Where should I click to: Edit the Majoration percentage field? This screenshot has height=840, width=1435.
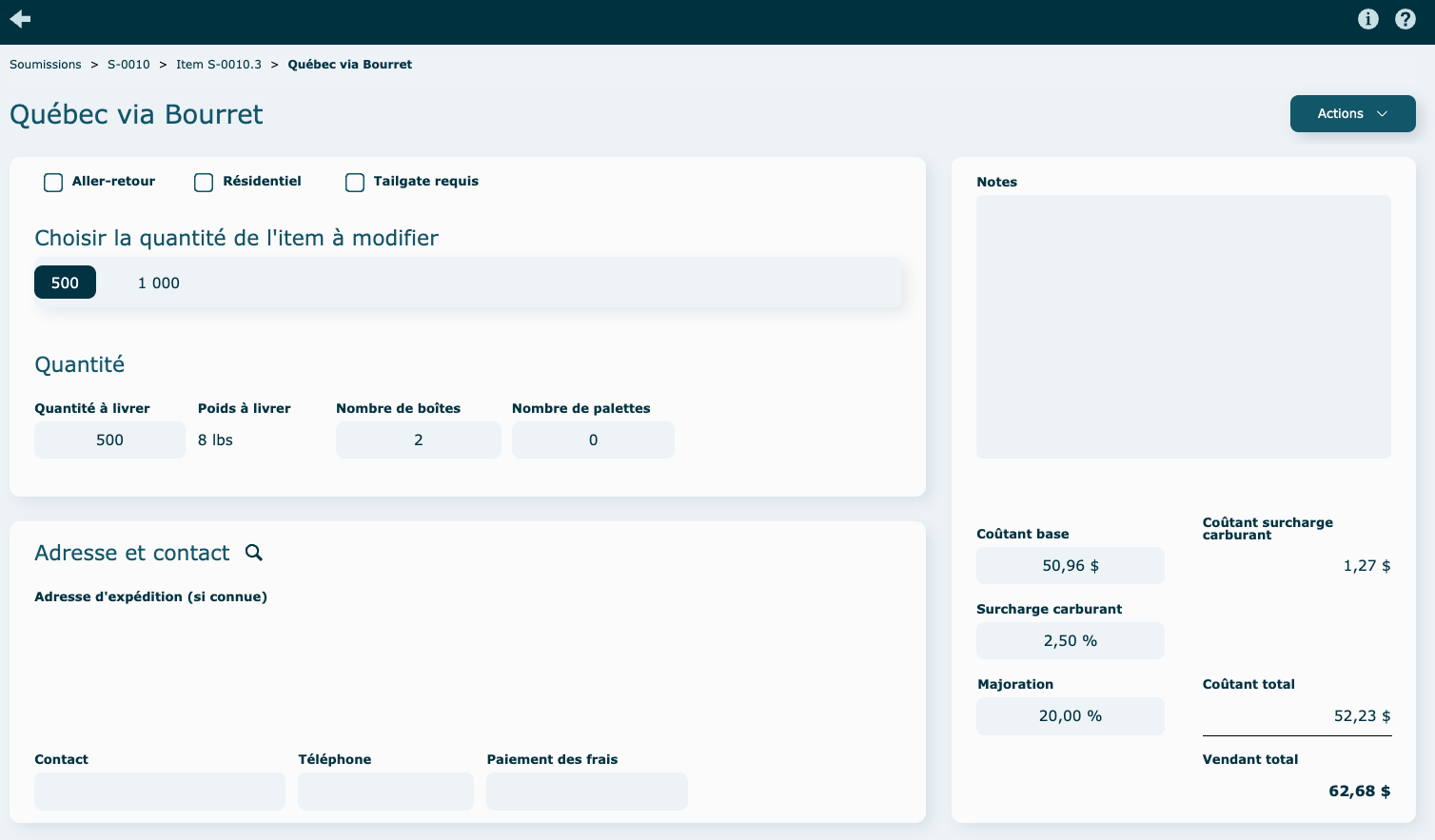pos(1070,716)
